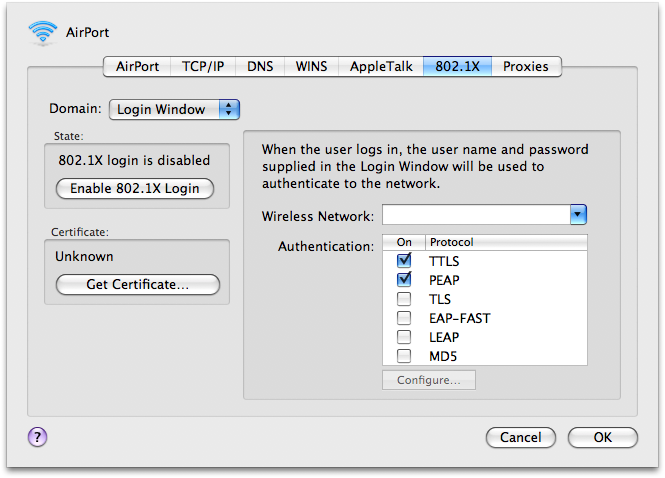Confirm with the OK button

603,437
